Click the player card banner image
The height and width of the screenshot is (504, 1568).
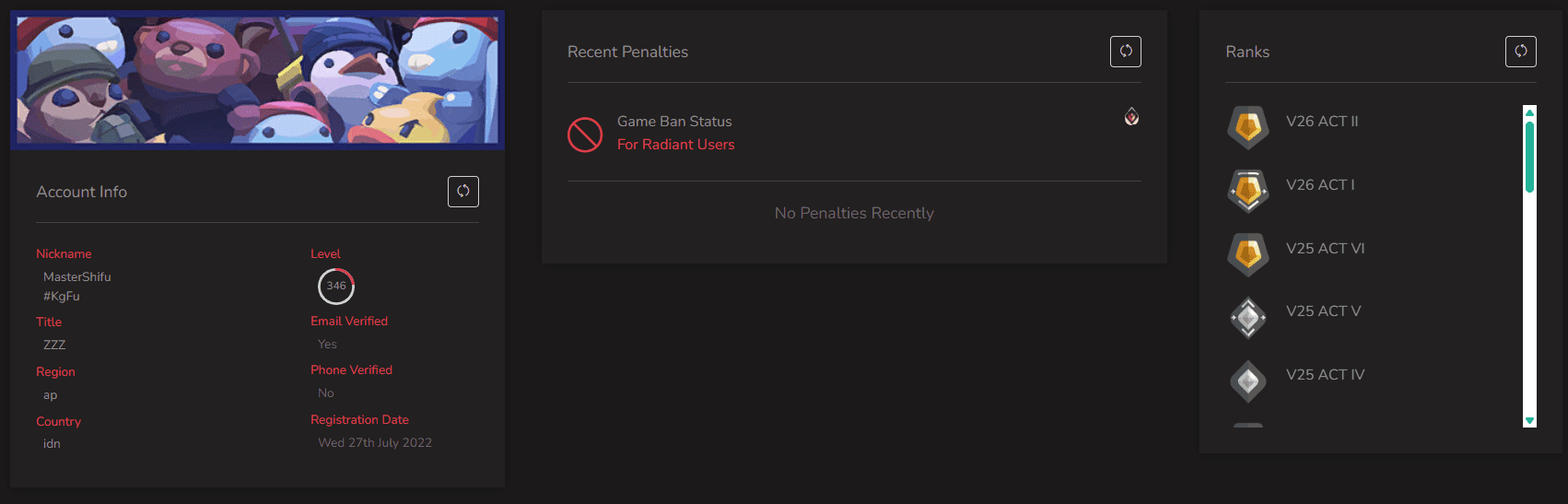[257, 80]
